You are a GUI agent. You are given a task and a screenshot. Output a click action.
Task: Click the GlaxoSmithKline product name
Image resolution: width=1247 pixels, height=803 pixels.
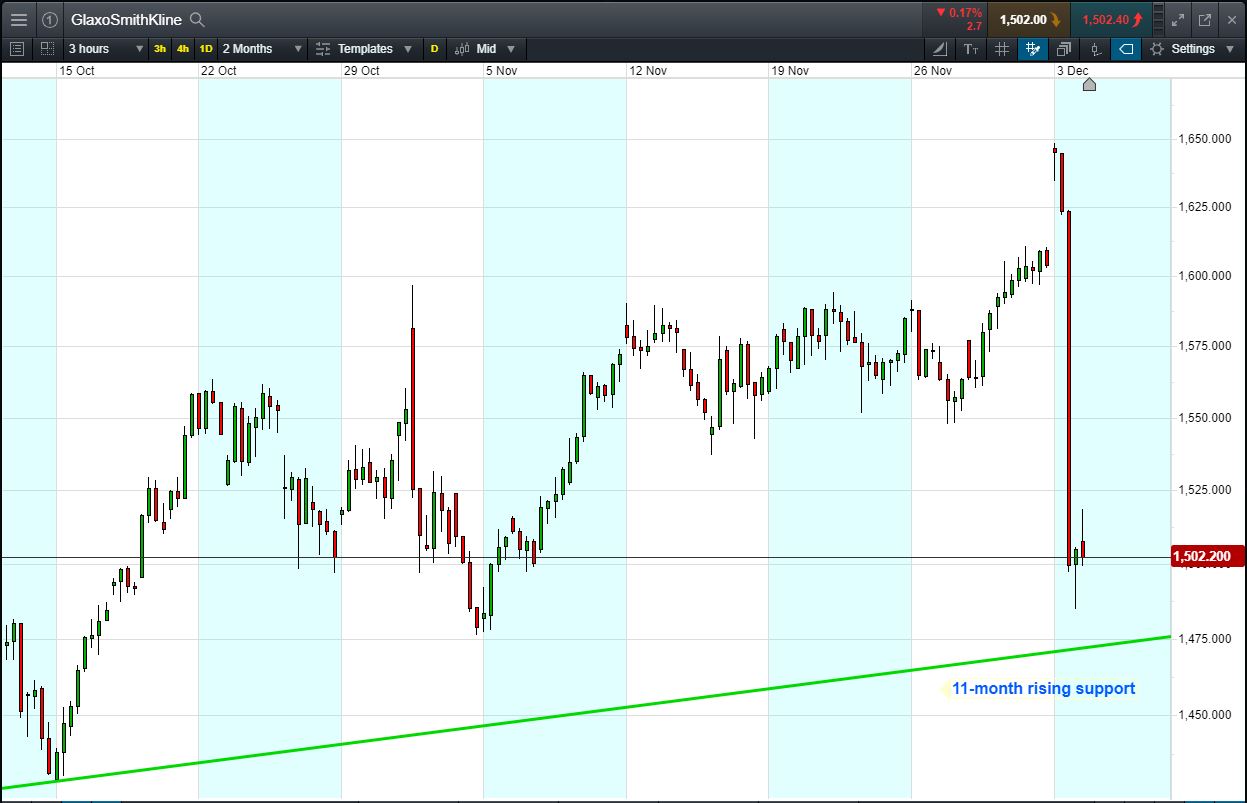click(x=126, y=19)
